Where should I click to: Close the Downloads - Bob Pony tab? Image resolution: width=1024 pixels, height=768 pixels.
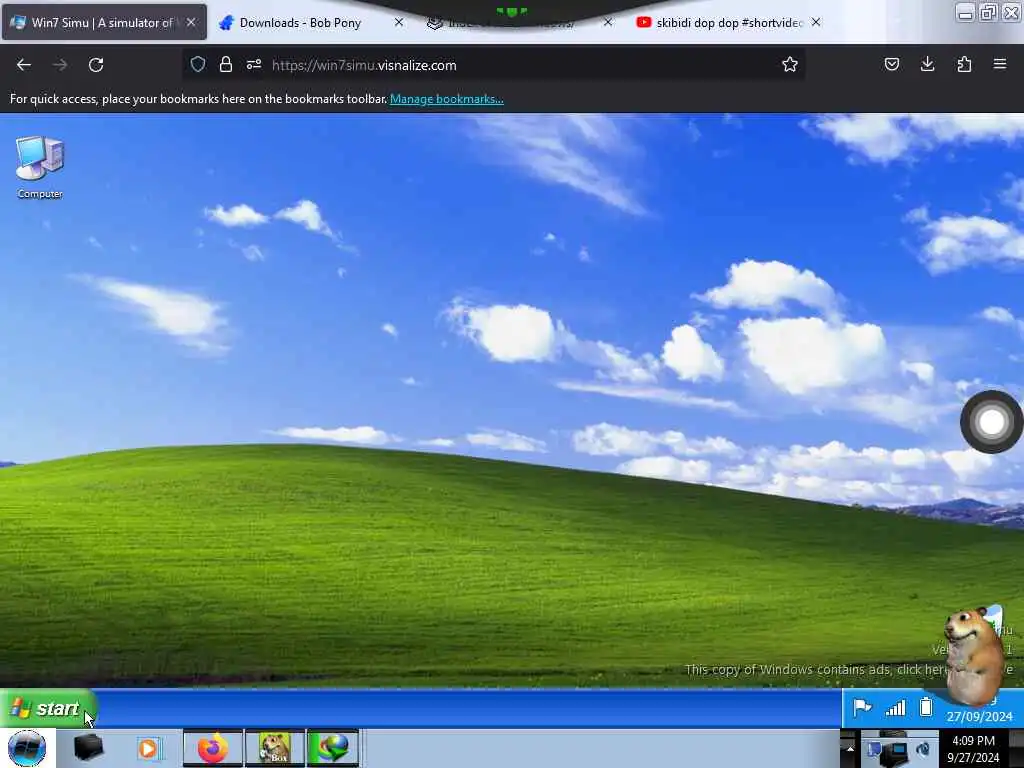click(399, 22)
